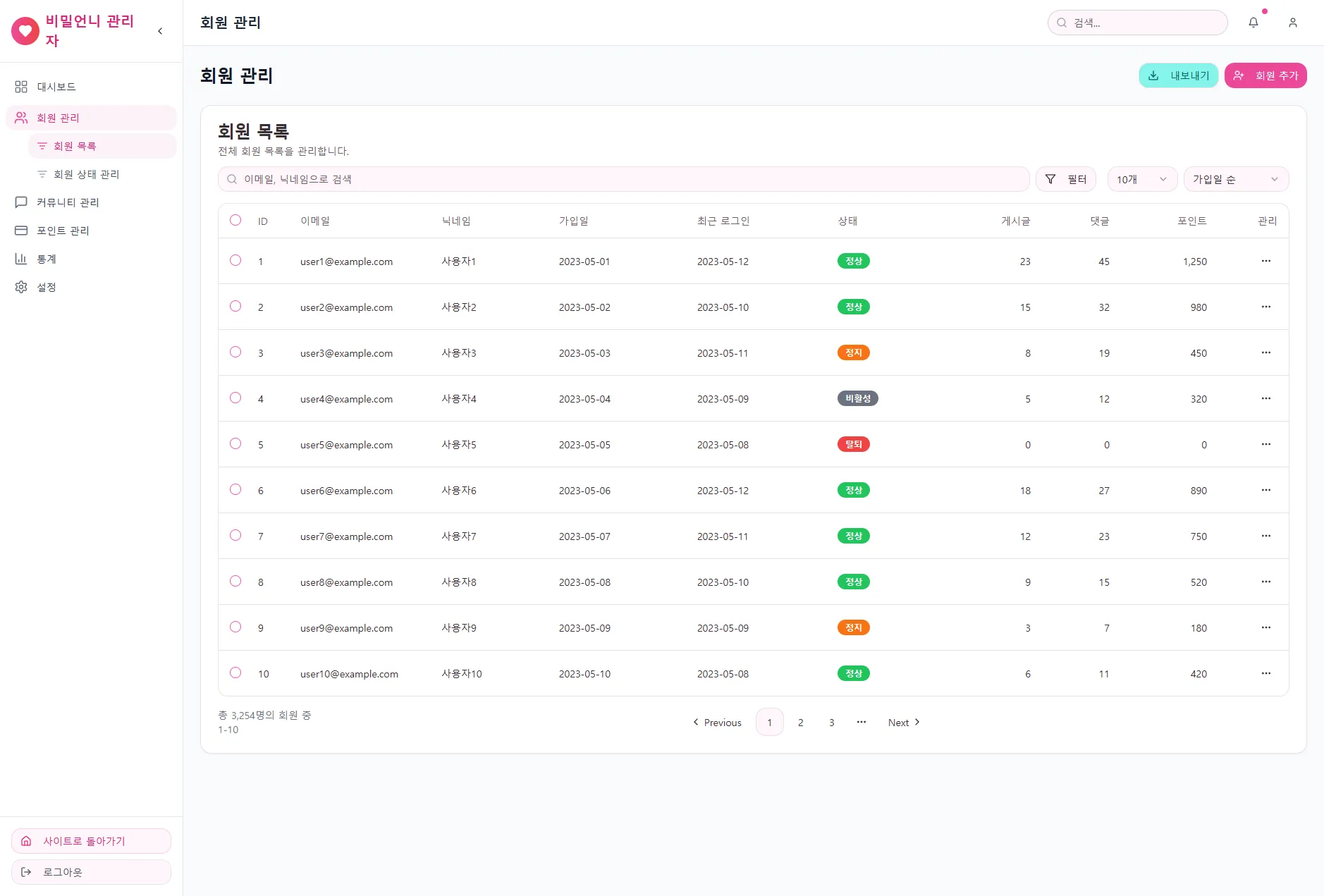Click the pagination ellipsis

(x=862, y=722)
